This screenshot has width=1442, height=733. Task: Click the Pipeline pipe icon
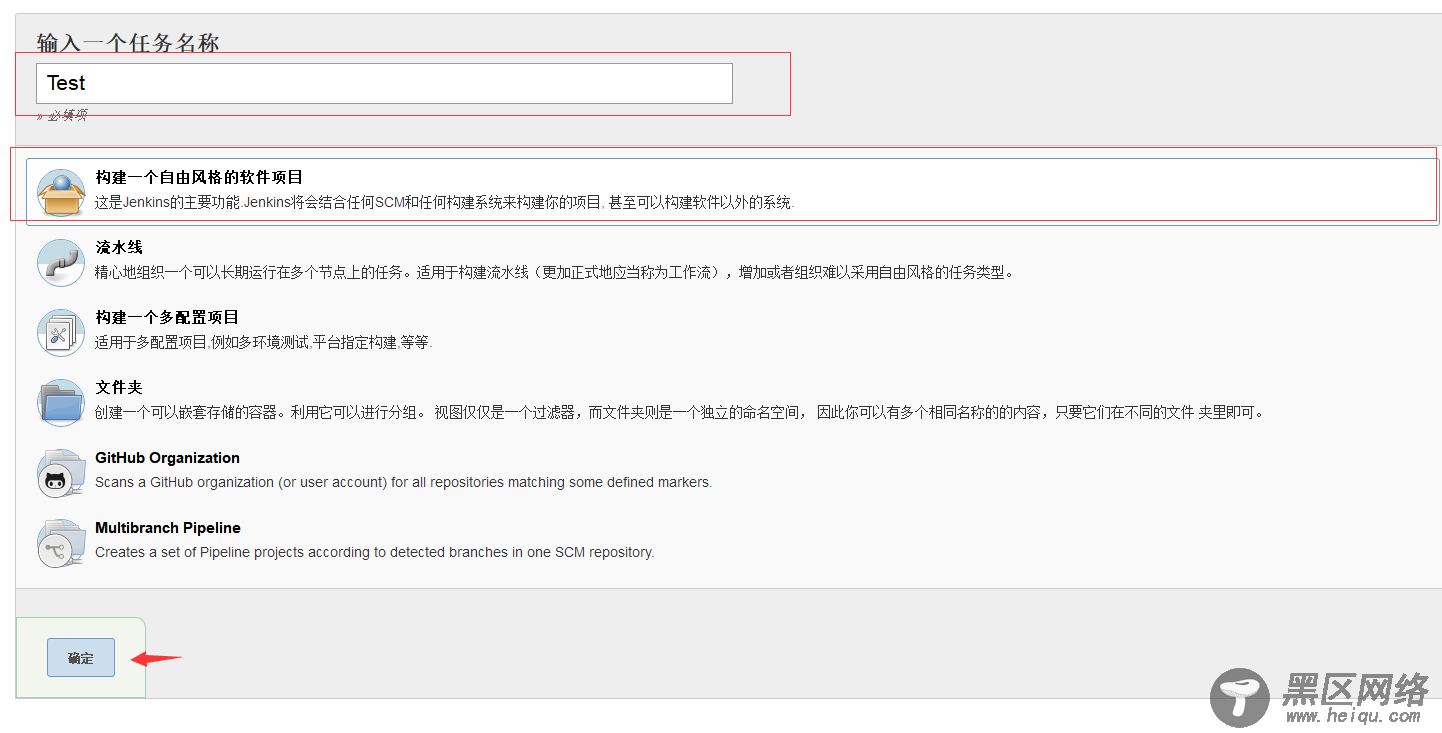coord(61,262)
